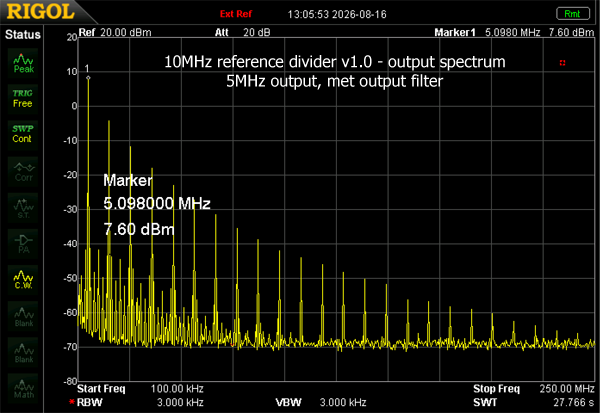Screen dimensions: 600x413
Task: Click the Stop Freq 250.00 MHz readout
Action: pos(534,389)
